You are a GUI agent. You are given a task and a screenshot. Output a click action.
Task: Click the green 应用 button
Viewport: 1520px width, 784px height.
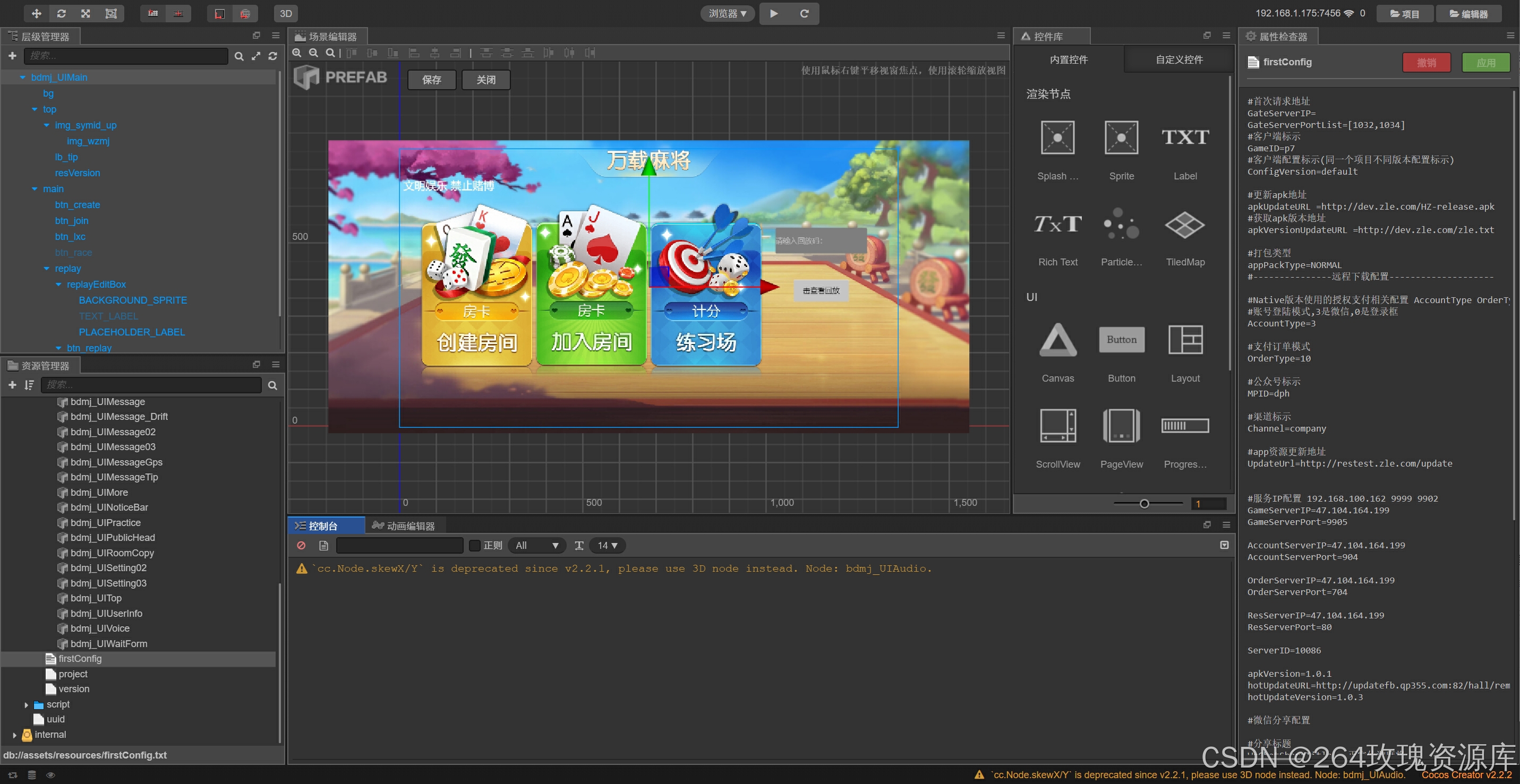tap(1485, 63)
